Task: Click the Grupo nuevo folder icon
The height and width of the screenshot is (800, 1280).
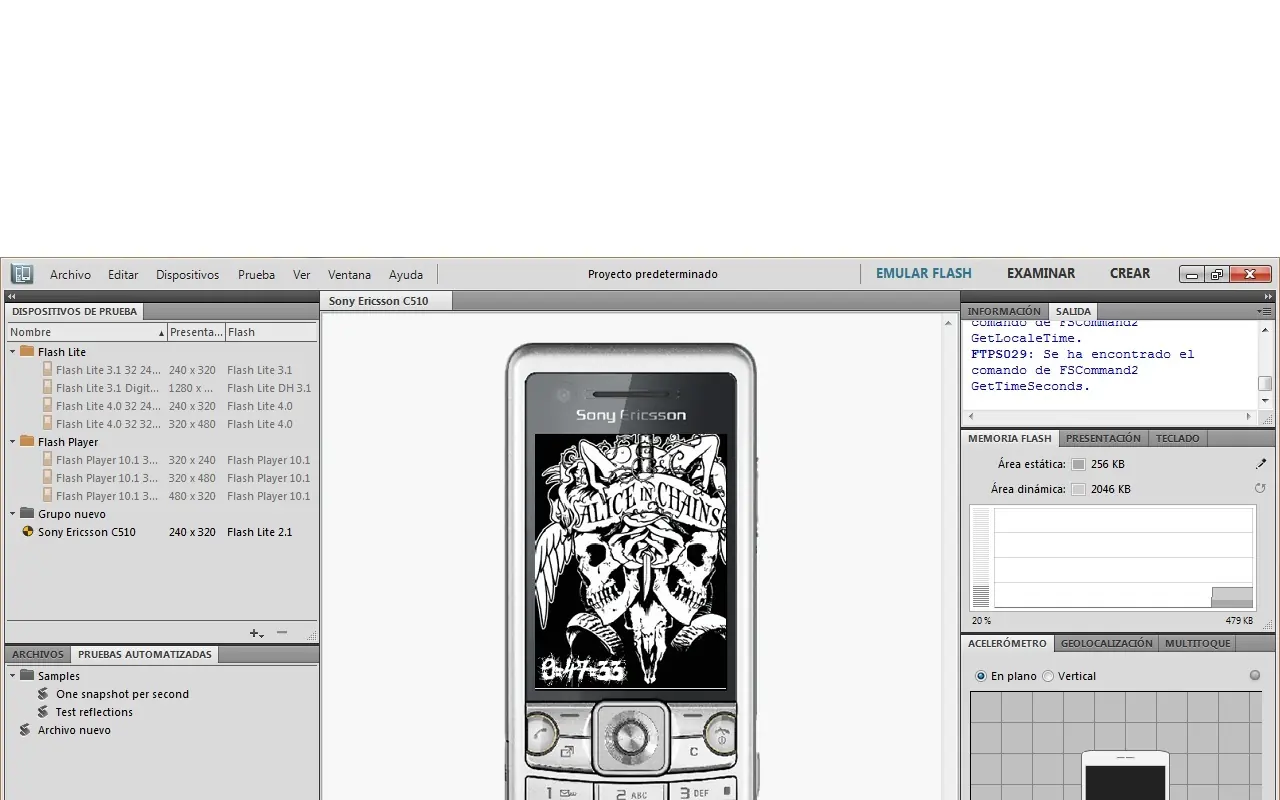Action: (27, 514)
